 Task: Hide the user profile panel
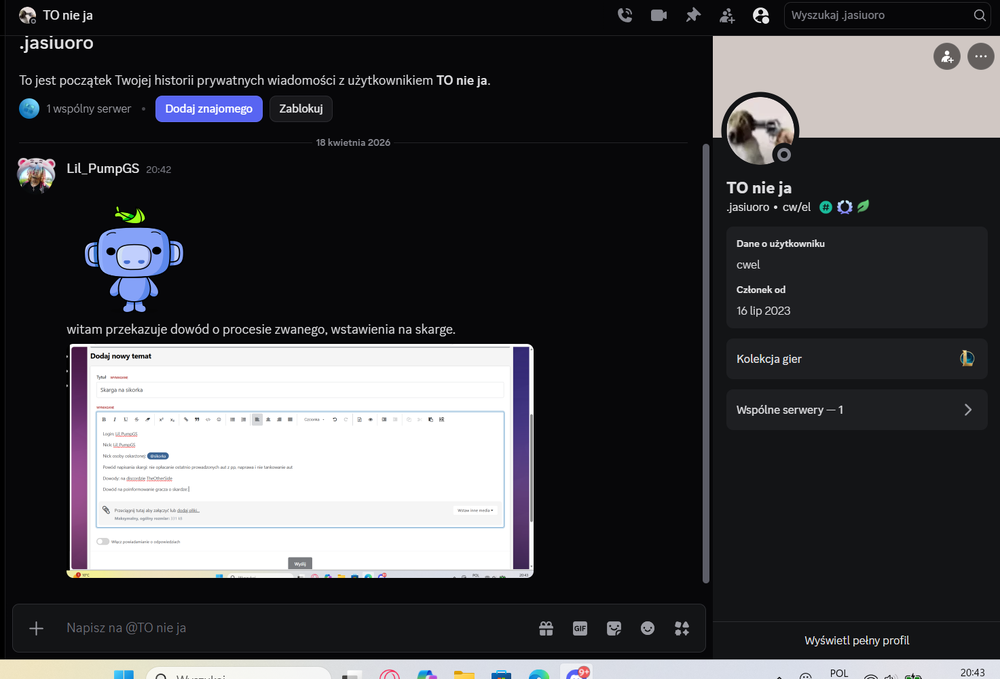[761, 15]
